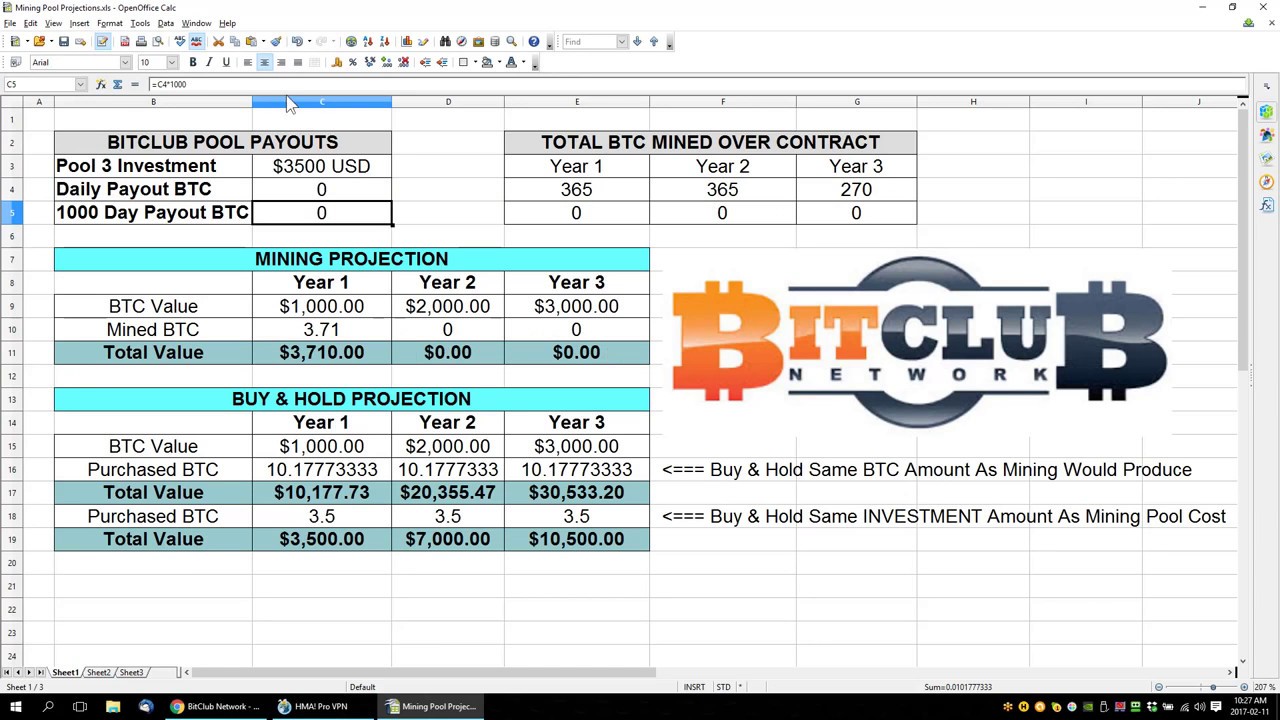Click the Save document icon
This screenshot has width=1280, height=720.
tap(63, 41)
